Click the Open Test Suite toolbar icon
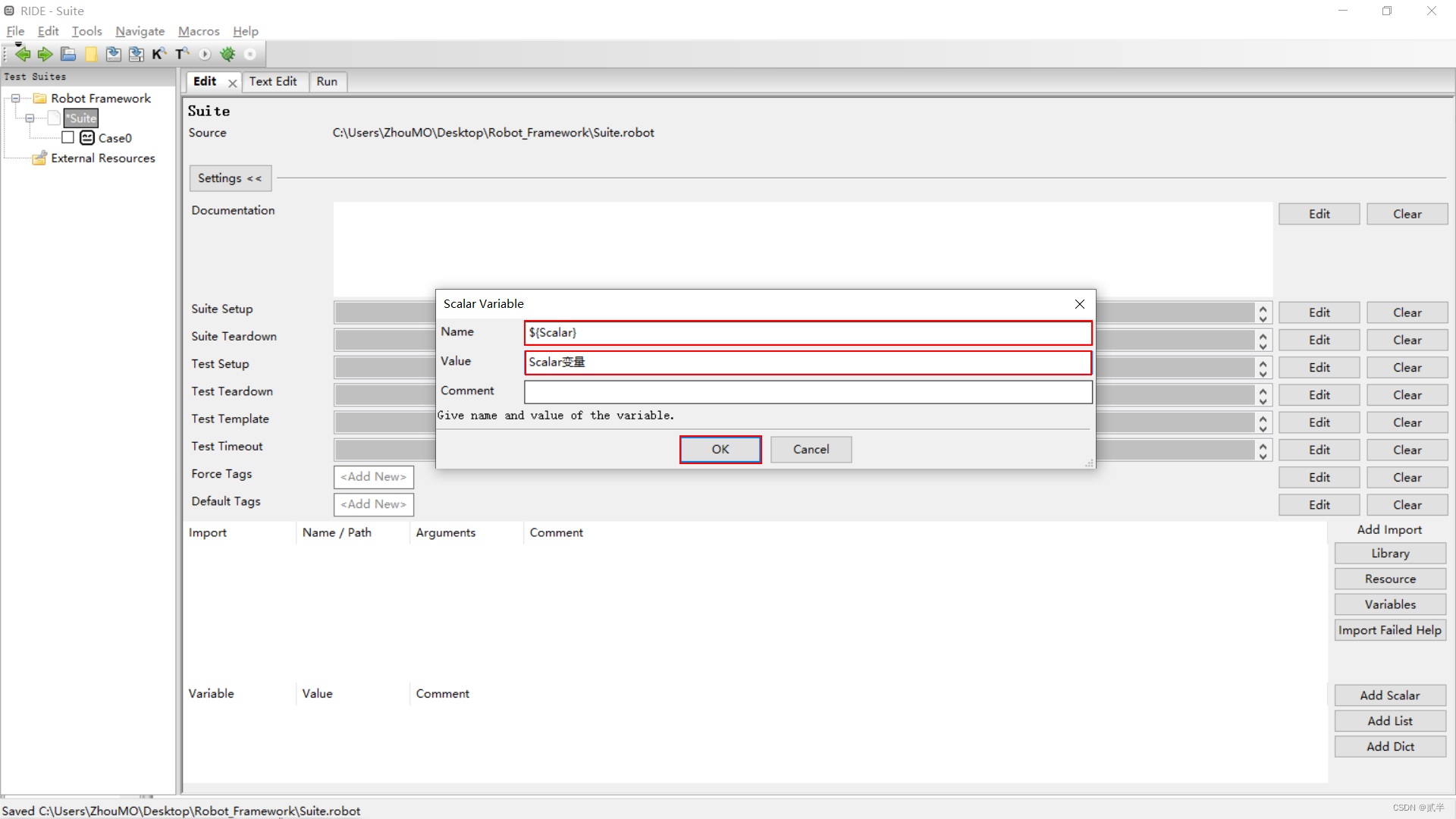The height and width of the screenshot is (819, 1456). pyautogui.click(x=68, y=54)
